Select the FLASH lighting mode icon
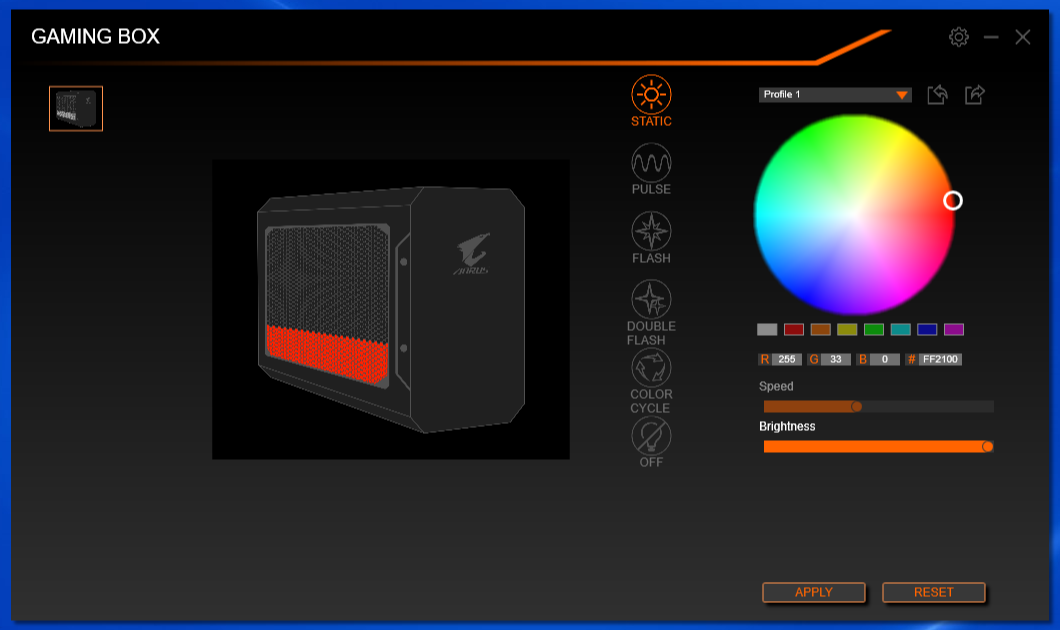 coord(651,231)
